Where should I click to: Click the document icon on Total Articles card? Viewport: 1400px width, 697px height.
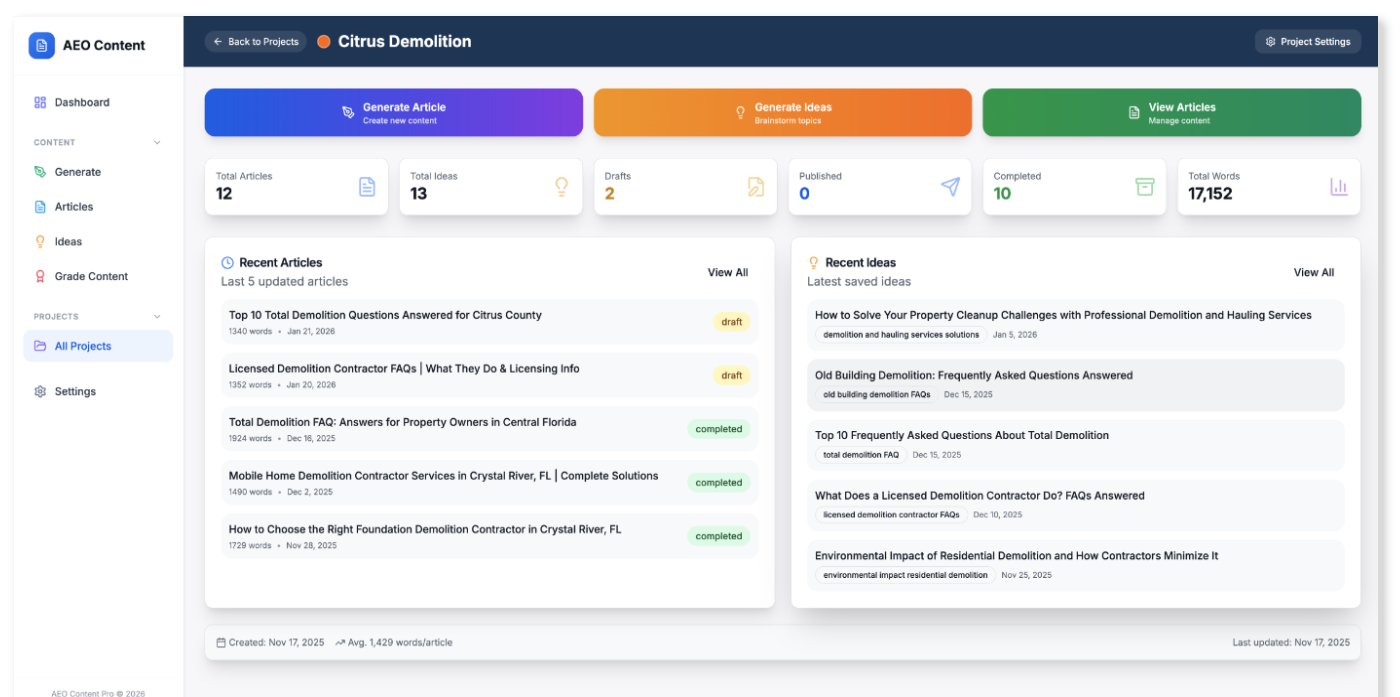tap(366, 186)
